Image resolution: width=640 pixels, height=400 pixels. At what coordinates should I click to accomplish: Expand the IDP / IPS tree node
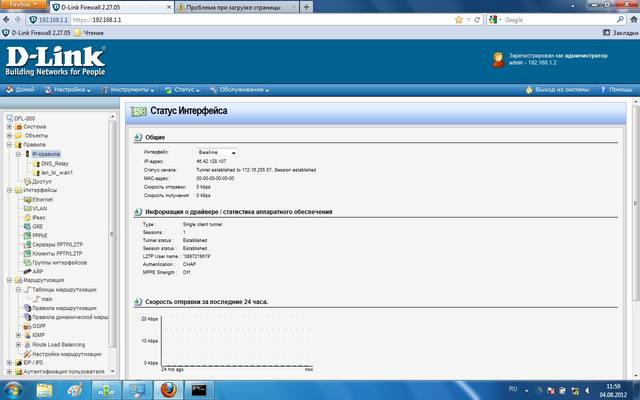[x=9, y=363]
